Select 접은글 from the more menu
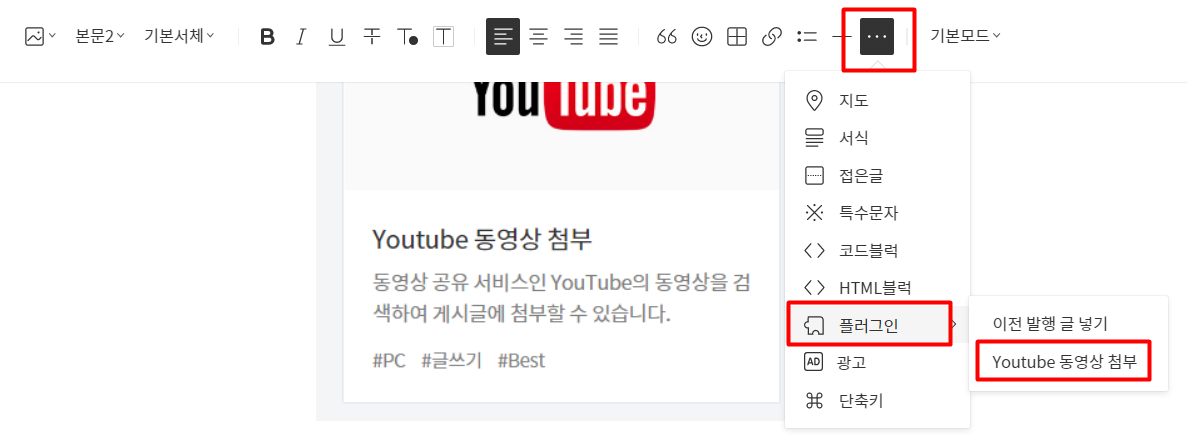This screenshot has height=445, width=1187. point(877,176)
